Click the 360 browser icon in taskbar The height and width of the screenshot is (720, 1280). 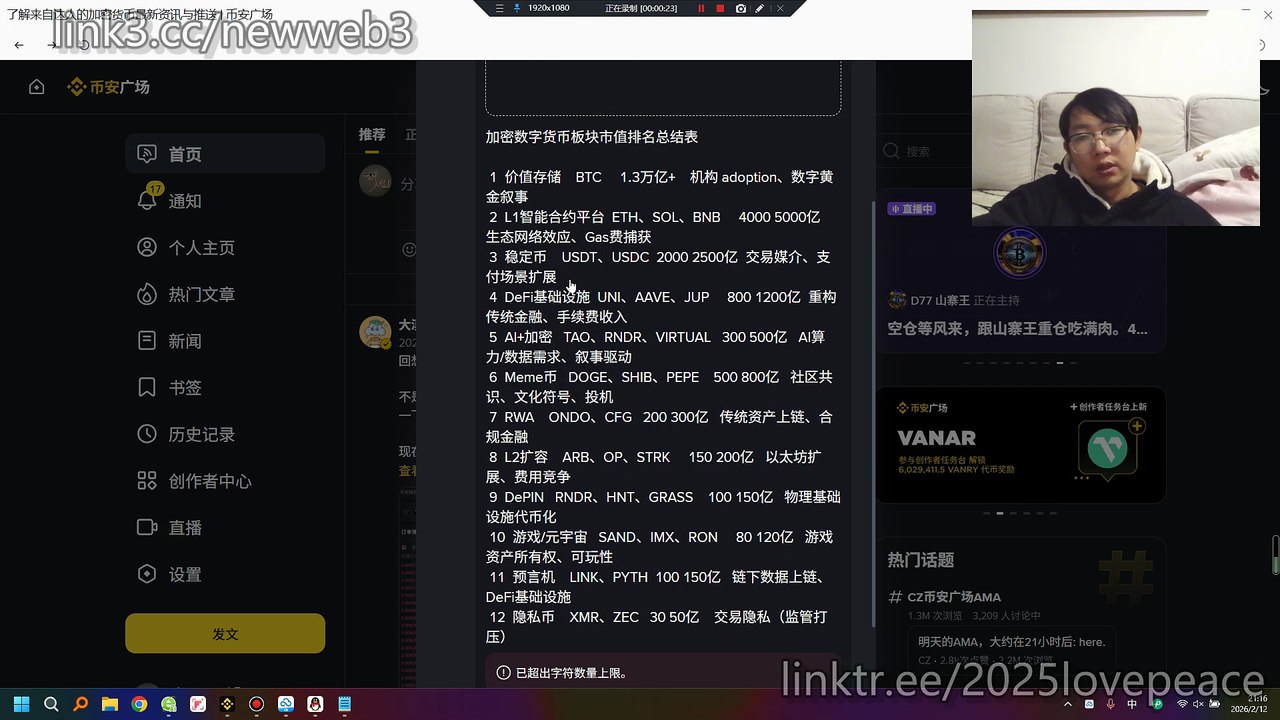(x=168, y=704)
